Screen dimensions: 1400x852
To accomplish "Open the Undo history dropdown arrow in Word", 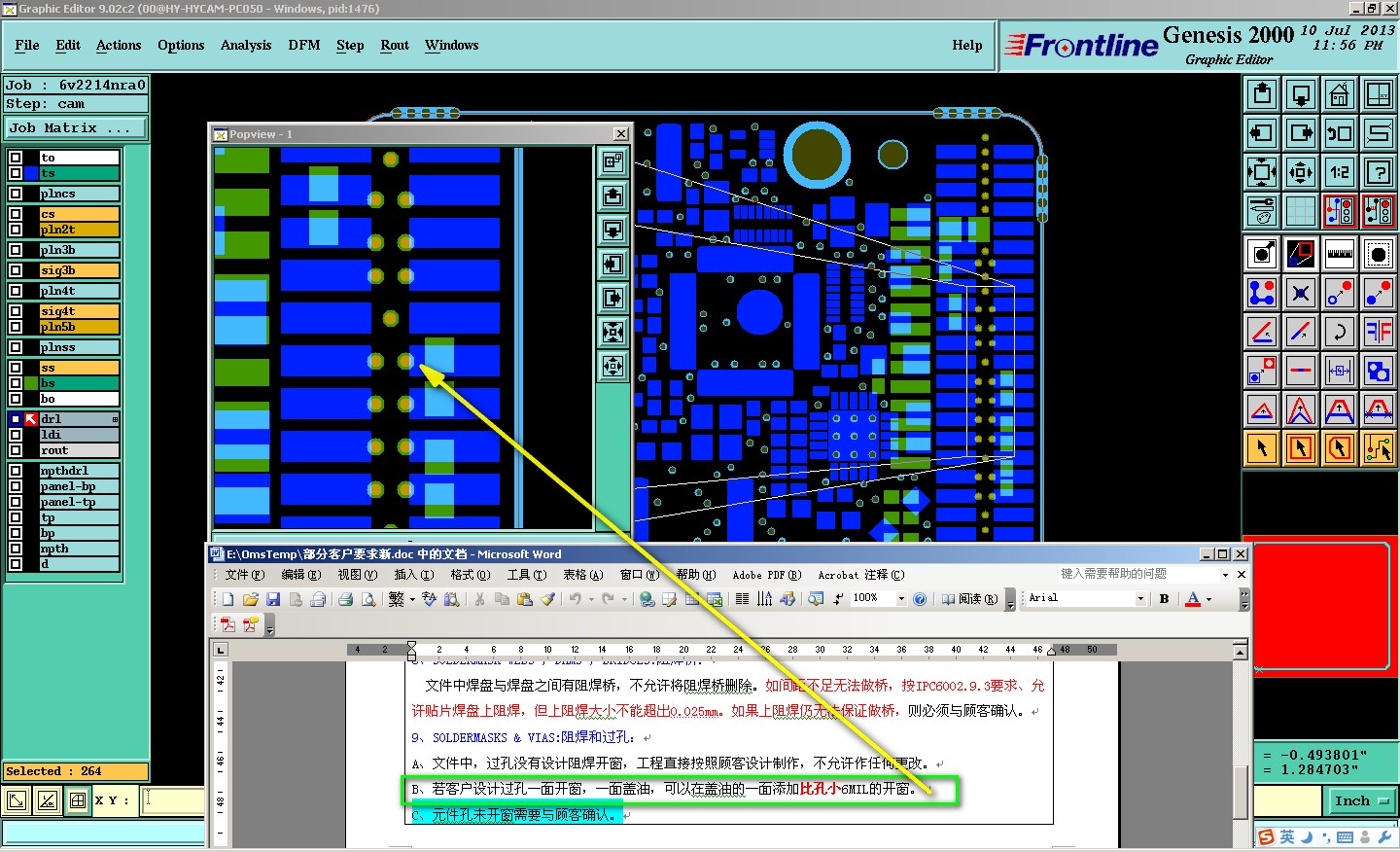I will tap(590, 599).
